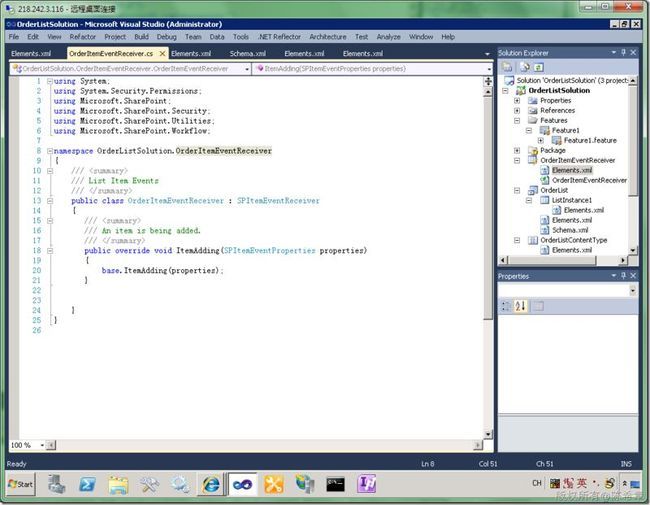
Task: Open the Architecture menu
Action: (328, 36)
